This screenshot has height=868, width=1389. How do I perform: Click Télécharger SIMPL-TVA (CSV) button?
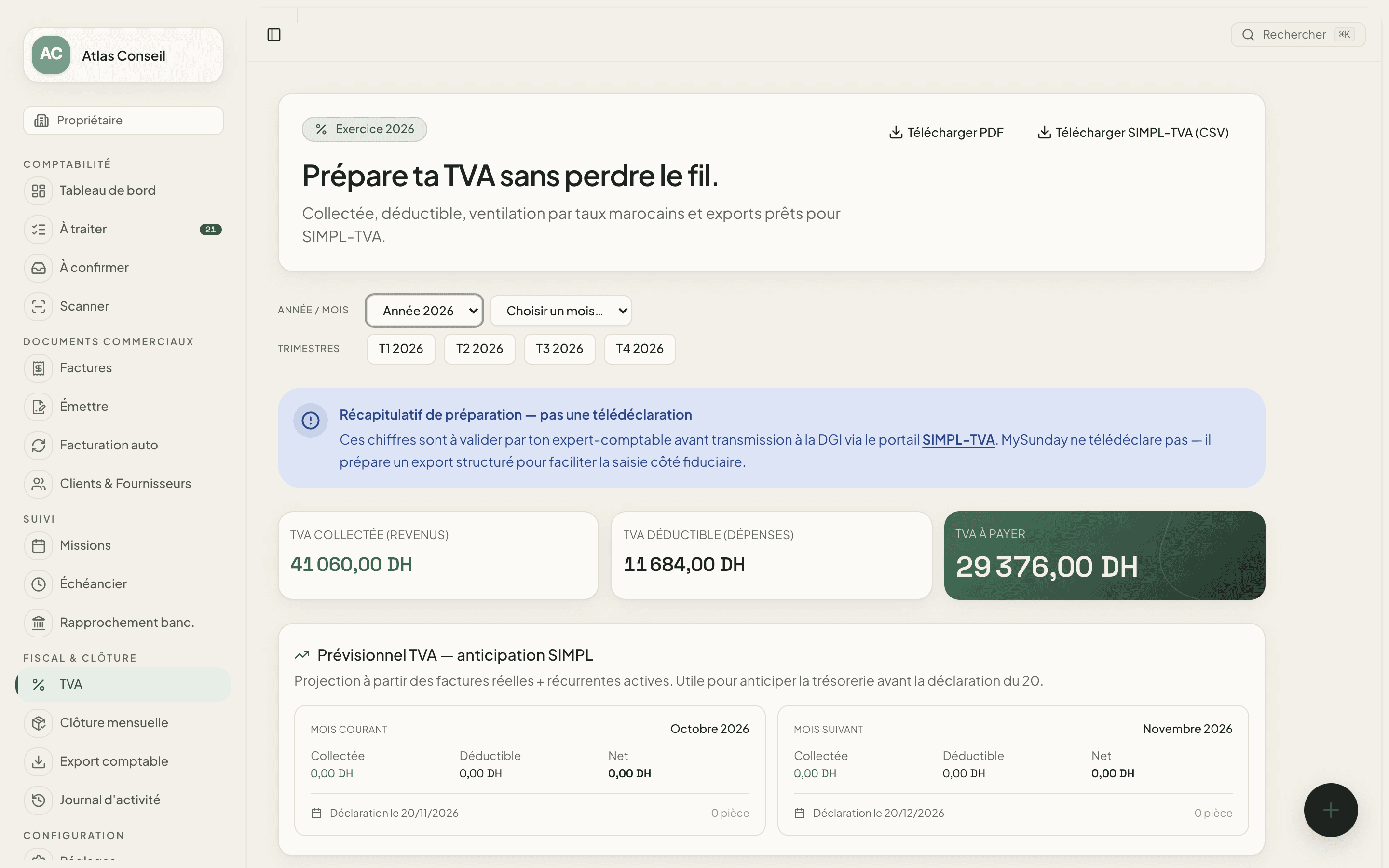point(1133,133)
